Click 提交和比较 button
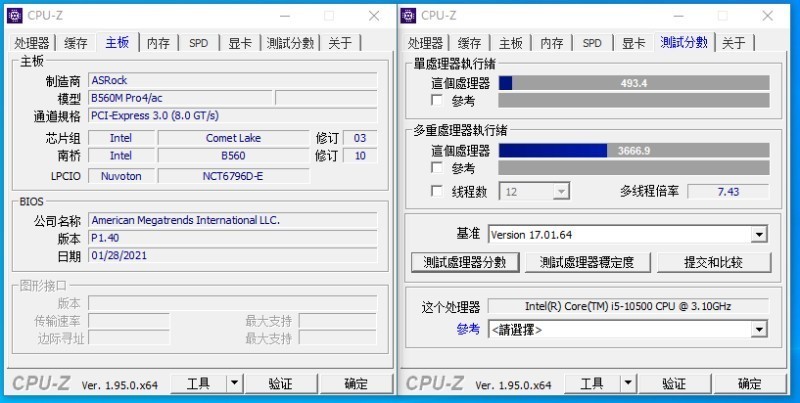 [x=713, y=262]
